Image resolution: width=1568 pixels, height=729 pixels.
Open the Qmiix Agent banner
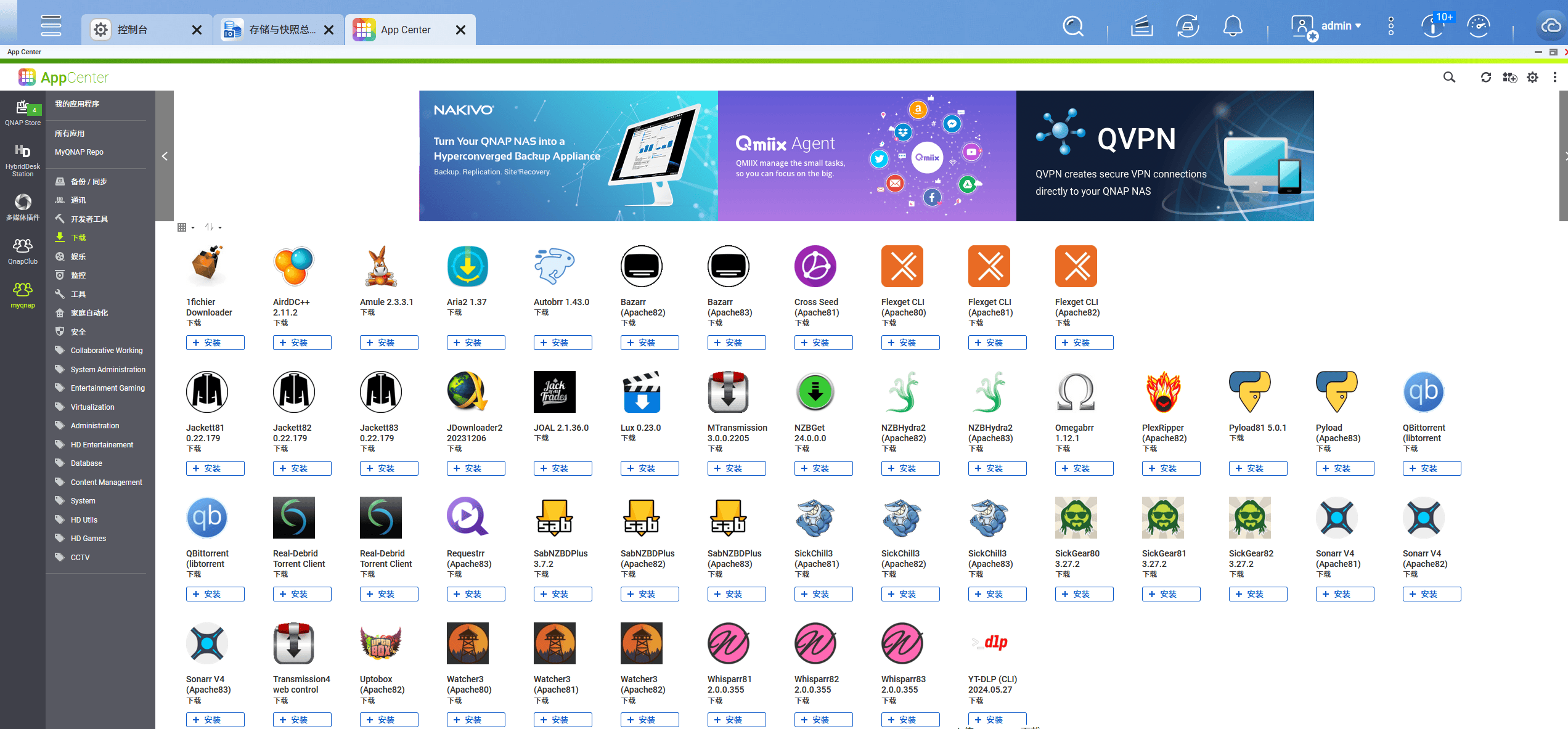click(867, 156)
